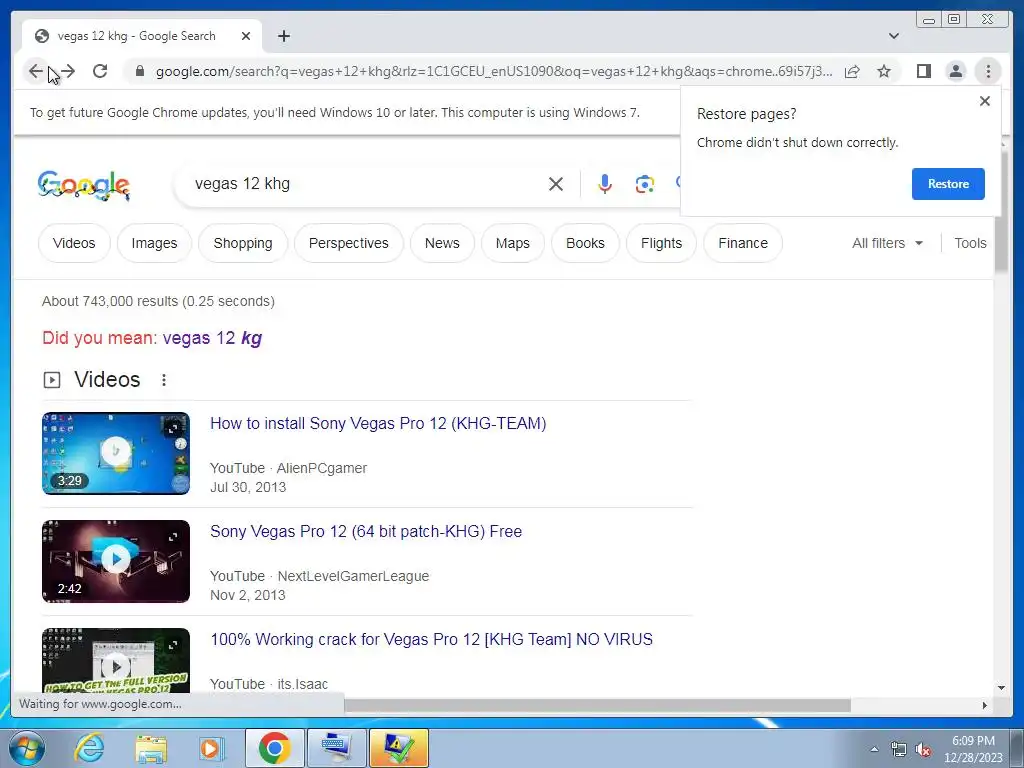Screen dimensions: 1024x768
Task: Open 'Sony Vegas Pro 12 (64 bit patch-KHG) Free'
Action: [x=366, y=532]
